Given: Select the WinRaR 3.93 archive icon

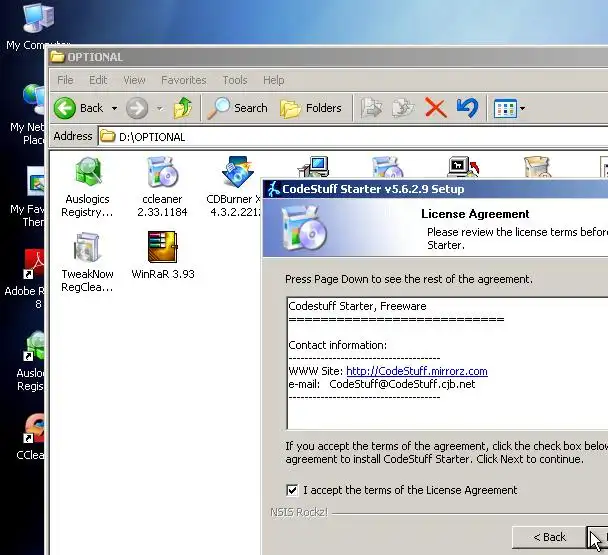Looking at the screenshot, I should 162,247.
